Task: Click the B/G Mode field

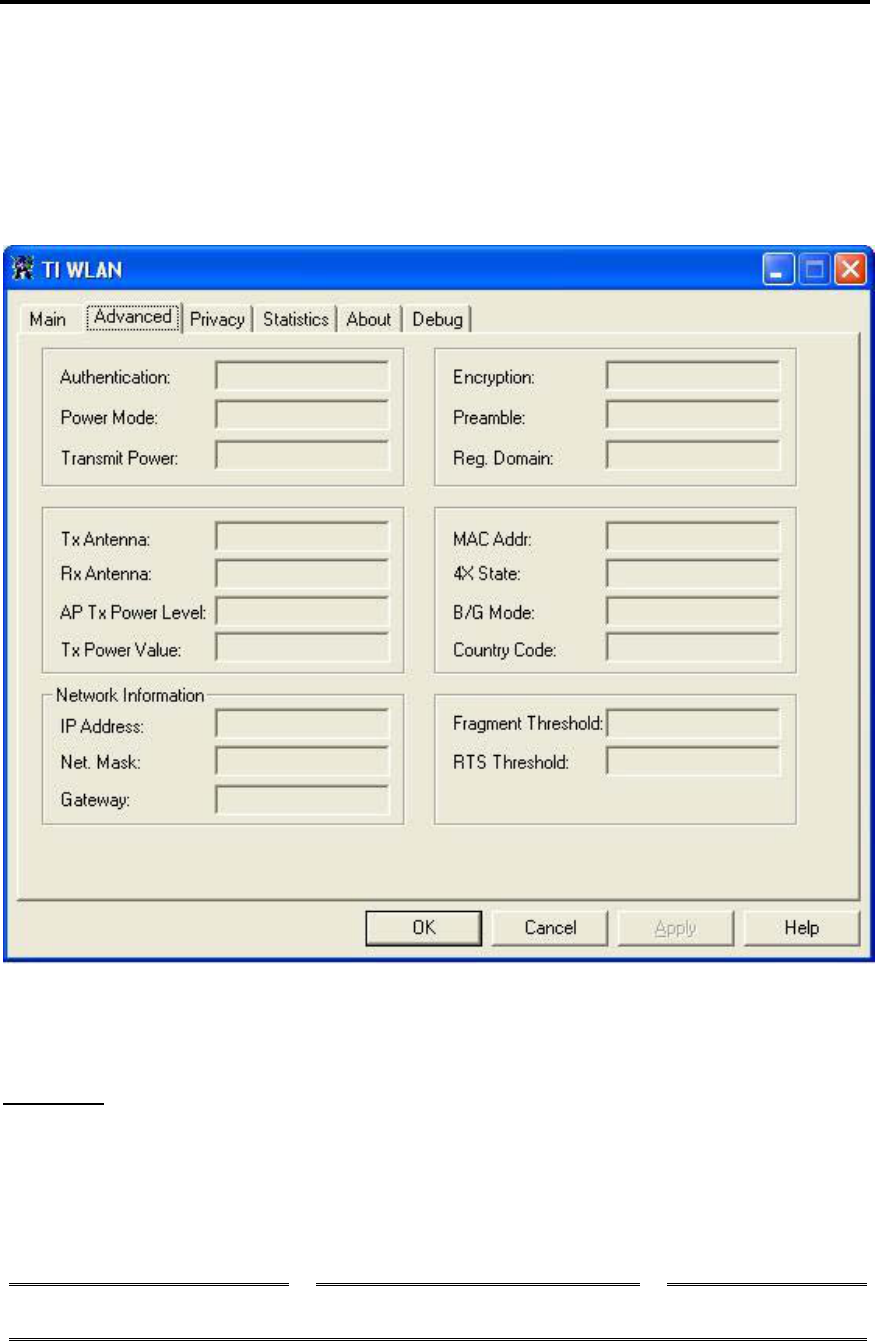Action: (x=693, y=611)
